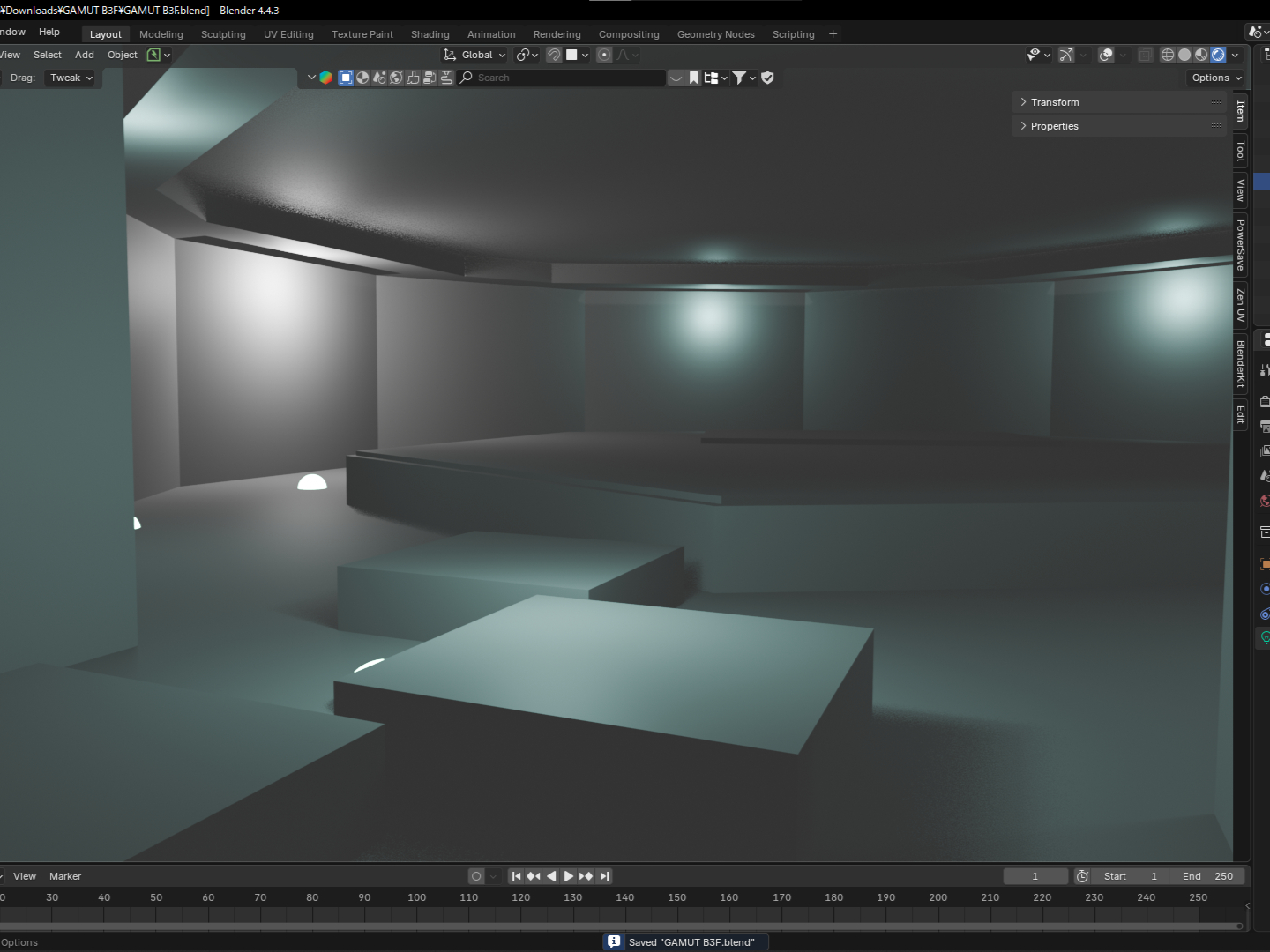Viewport: 1270px width, 952px height.
Task: Click the colorful asset library cube icon
Action: coord(325,78)
